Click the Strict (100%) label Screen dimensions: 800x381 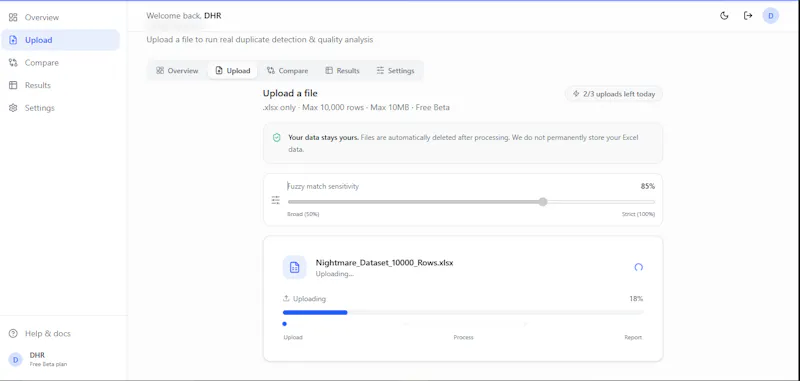638,214
